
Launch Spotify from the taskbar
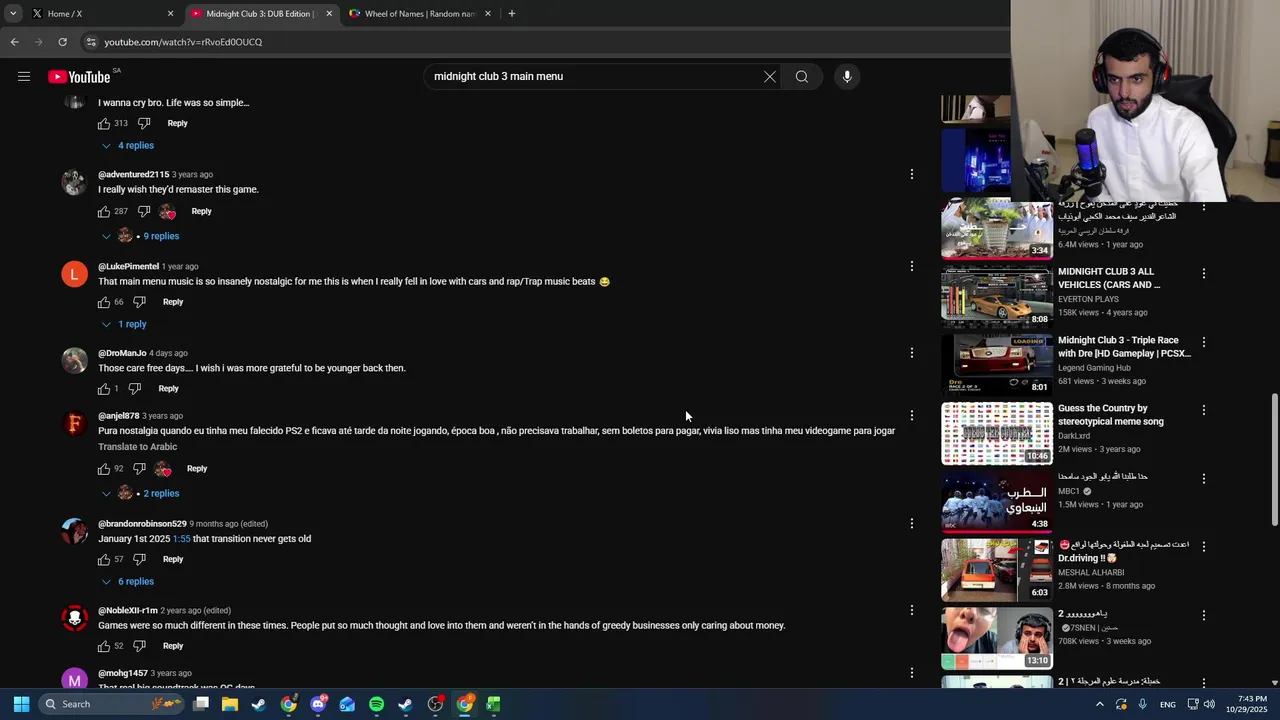click(376, 704)
